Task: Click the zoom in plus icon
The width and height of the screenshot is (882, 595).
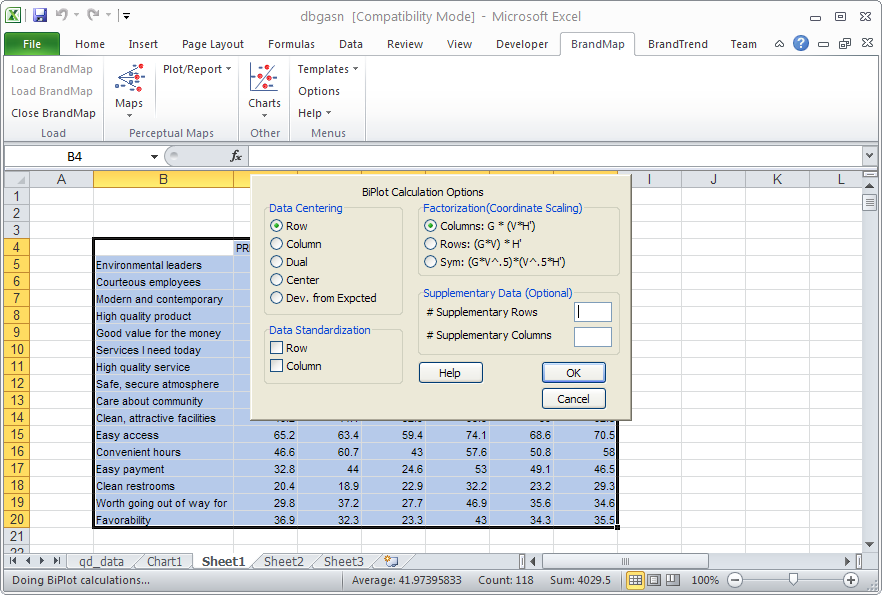Action: click(x=851, y=580)
